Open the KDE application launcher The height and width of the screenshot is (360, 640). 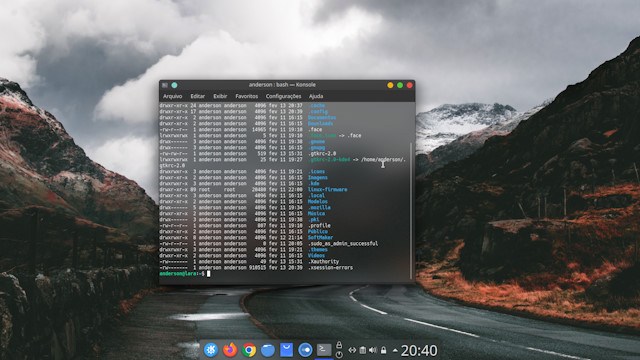211,350
